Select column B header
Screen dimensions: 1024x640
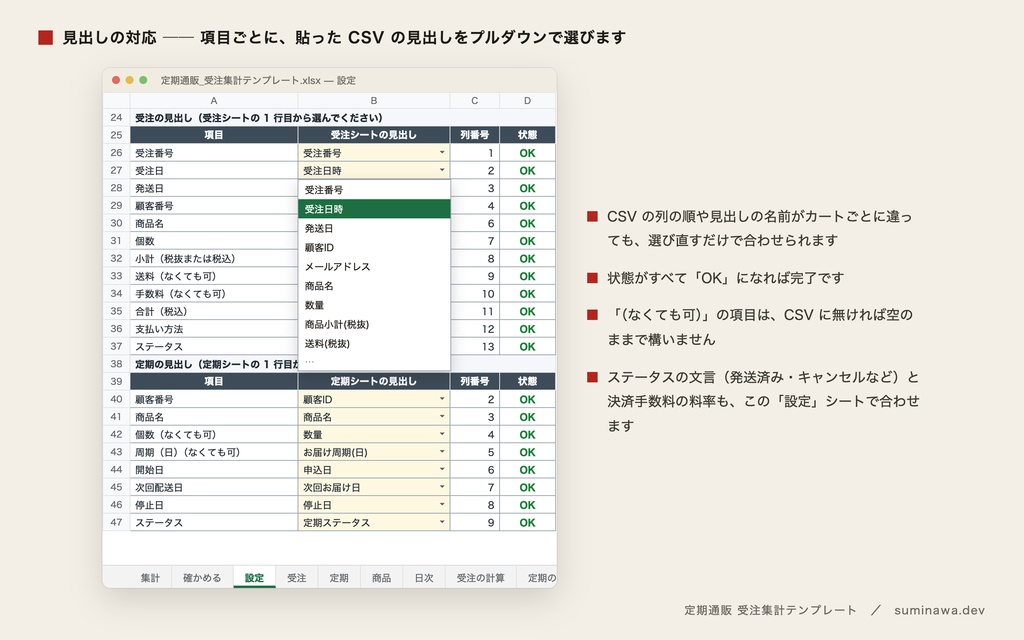[374, 101]
